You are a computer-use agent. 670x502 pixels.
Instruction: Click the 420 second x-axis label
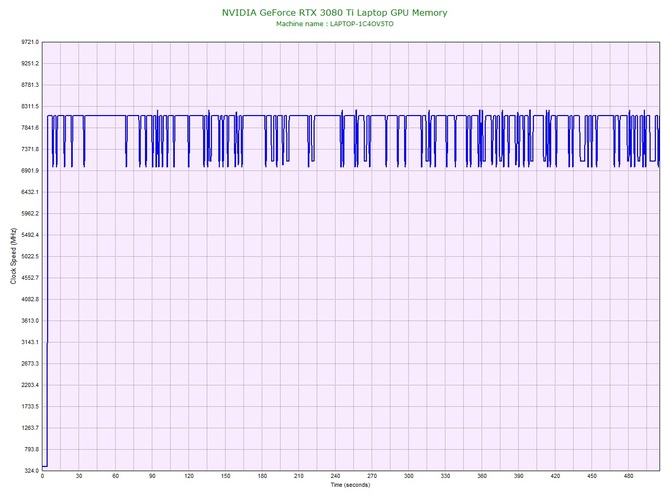click(x=555, y=476)
